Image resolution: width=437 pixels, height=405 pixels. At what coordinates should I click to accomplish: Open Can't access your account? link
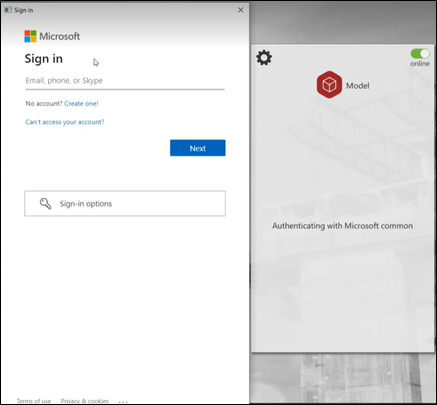(x=65, y=122)
